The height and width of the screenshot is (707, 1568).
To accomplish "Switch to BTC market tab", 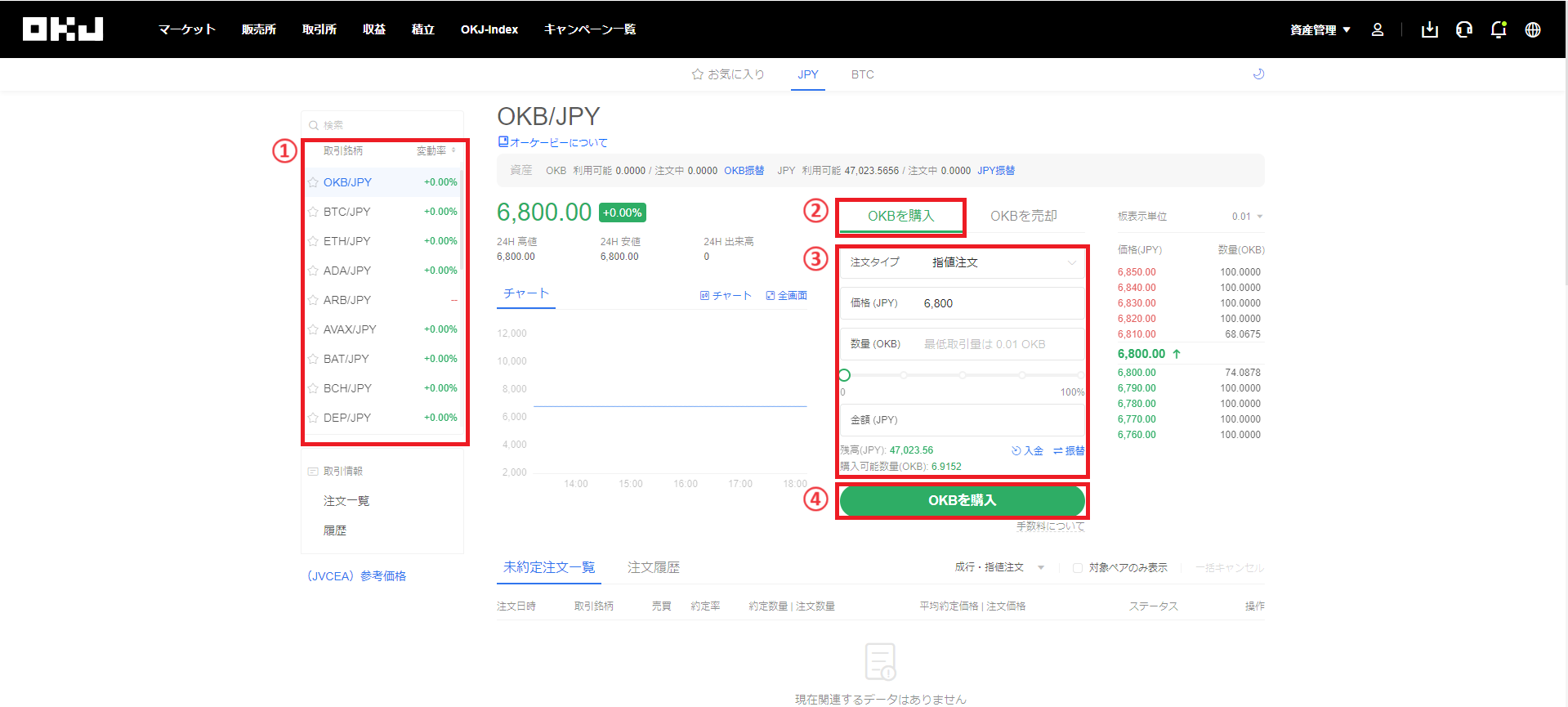I will [863, 74].
